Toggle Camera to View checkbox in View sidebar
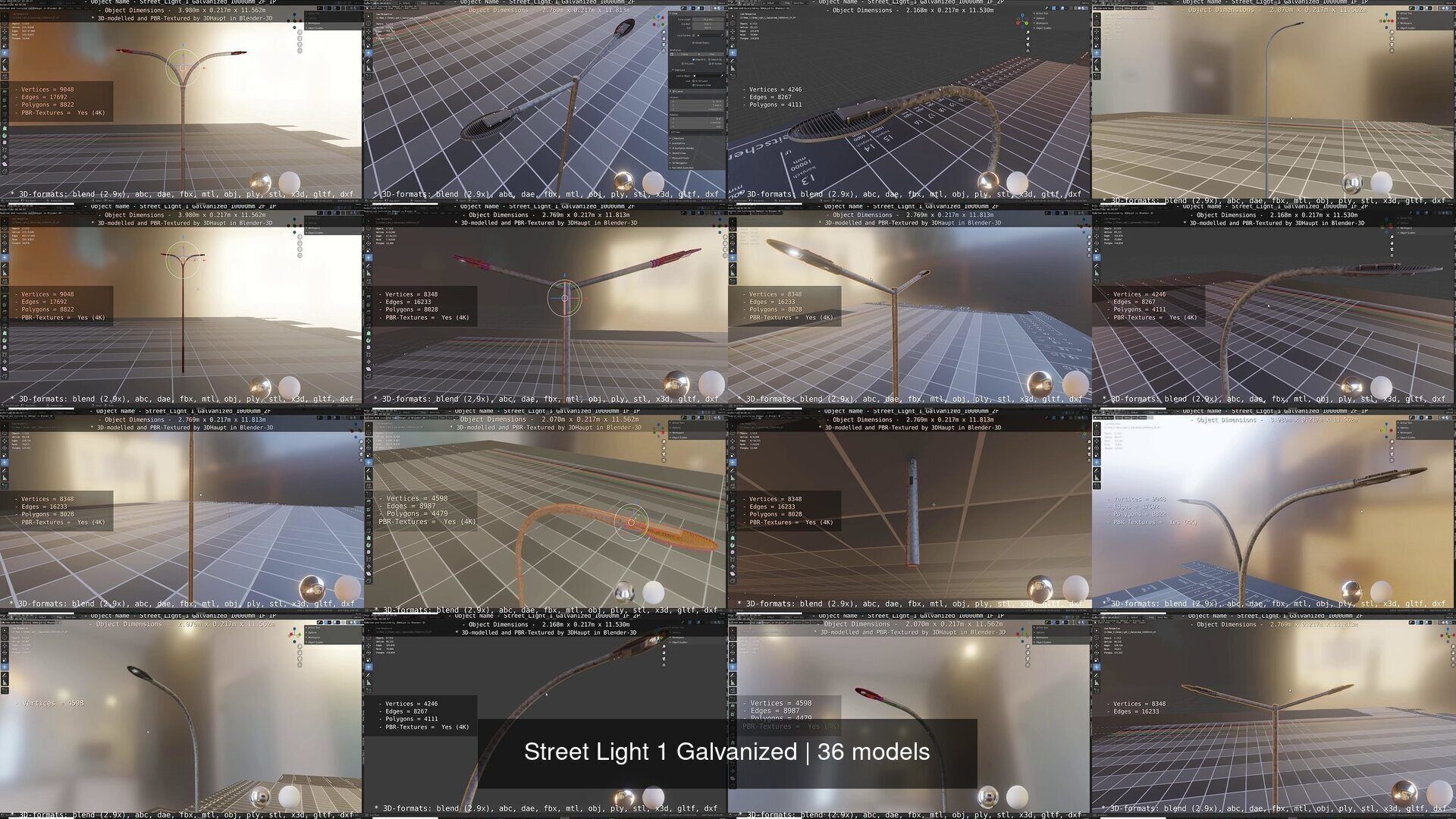 coord(693,85)
